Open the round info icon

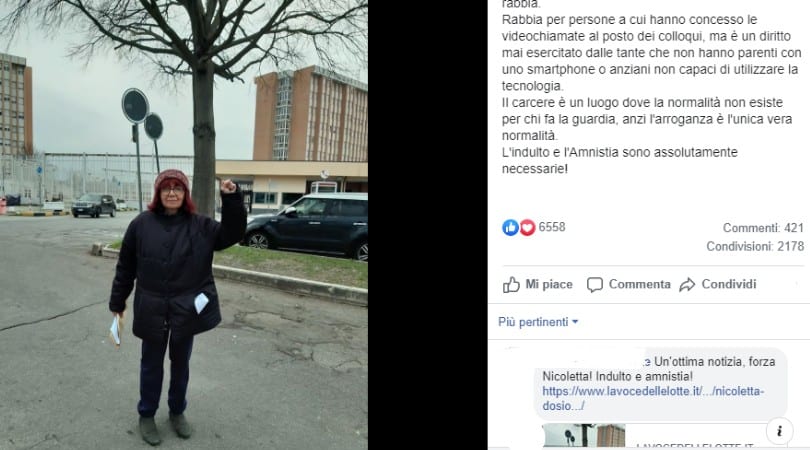(780, 430)
